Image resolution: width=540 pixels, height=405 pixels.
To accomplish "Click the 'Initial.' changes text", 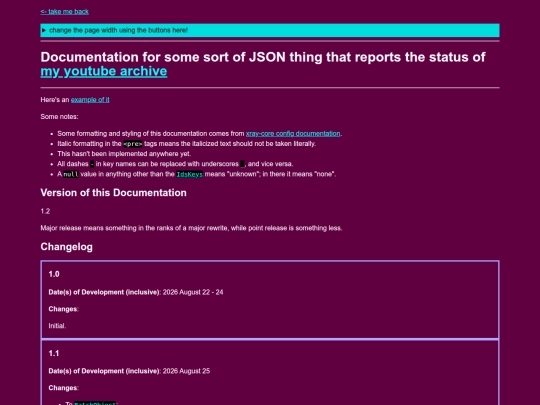I will (x=57, y=326).
